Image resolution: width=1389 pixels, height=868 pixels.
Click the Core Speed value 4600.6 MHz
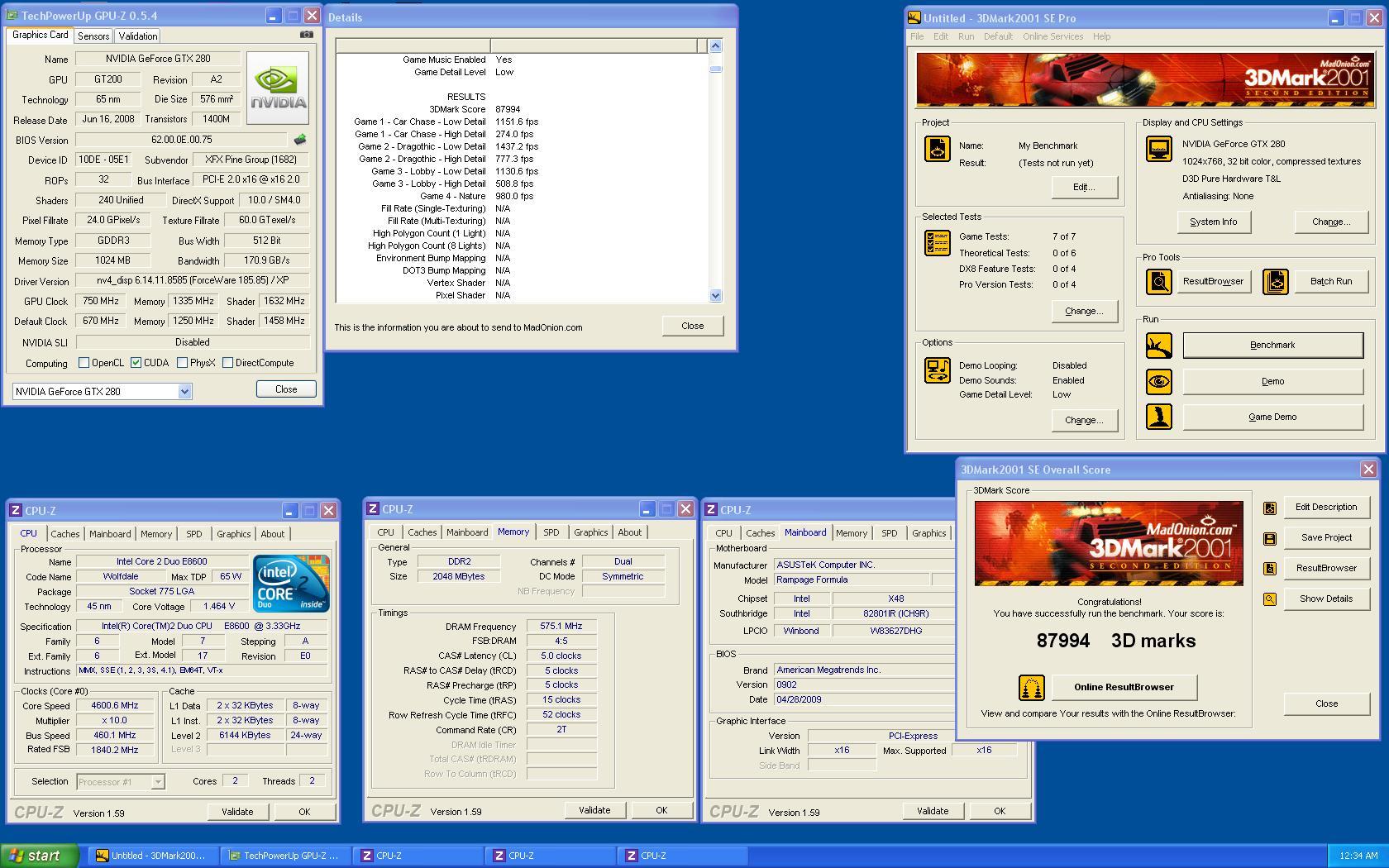[x=114, y=706]
